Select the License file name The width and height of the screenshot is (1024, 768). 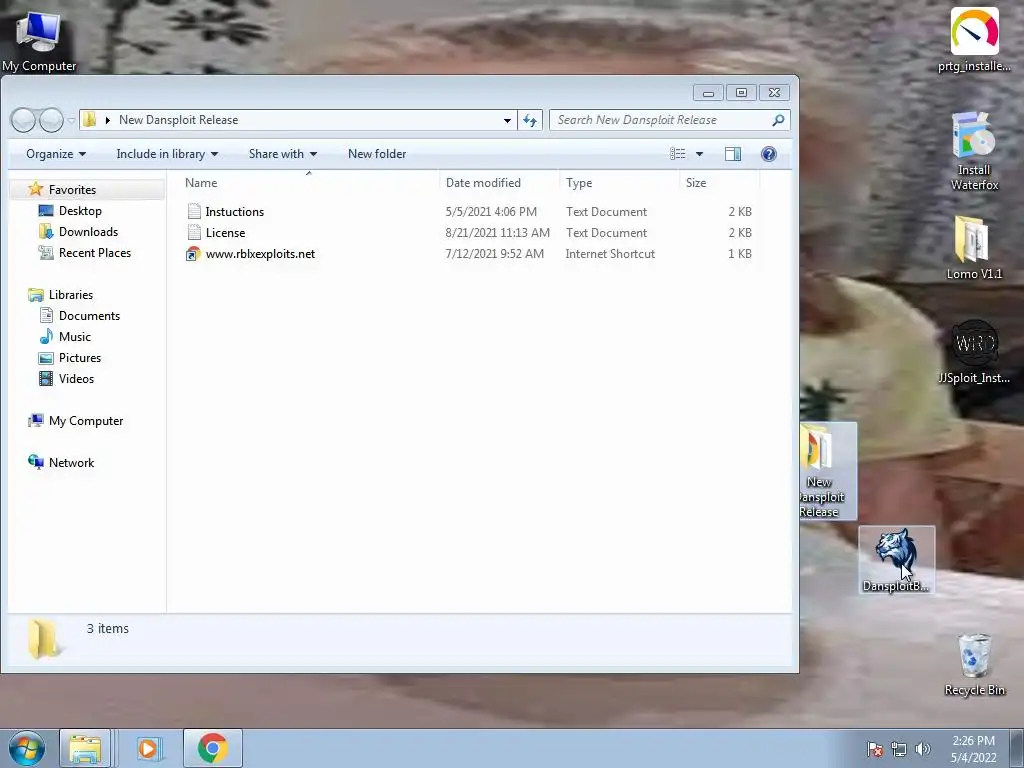tap(225, 232)
